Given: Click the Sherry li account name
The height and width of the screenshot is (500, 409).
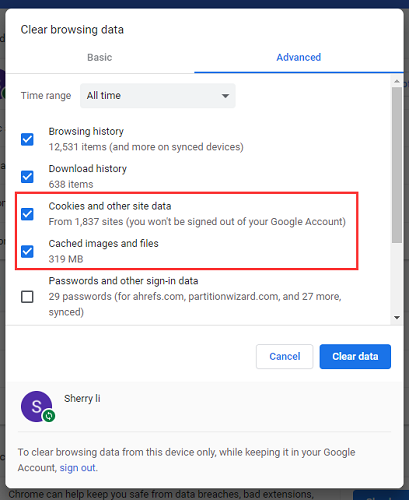Looking at the screenshot, I should coord(82,398).
